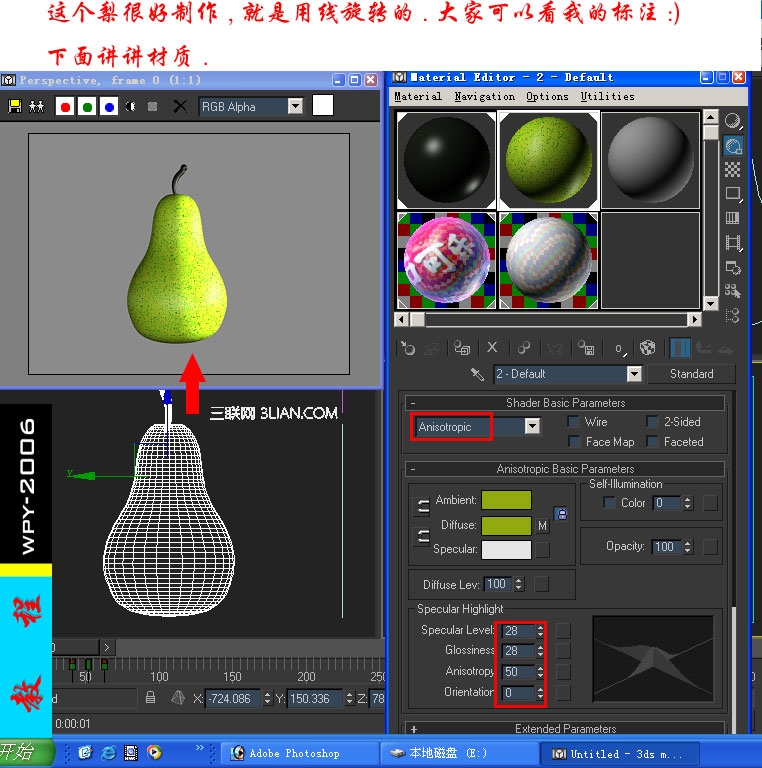Reset map to default with X icon
This screenshot has height=768, width=762.
click(x=492, y=348)
